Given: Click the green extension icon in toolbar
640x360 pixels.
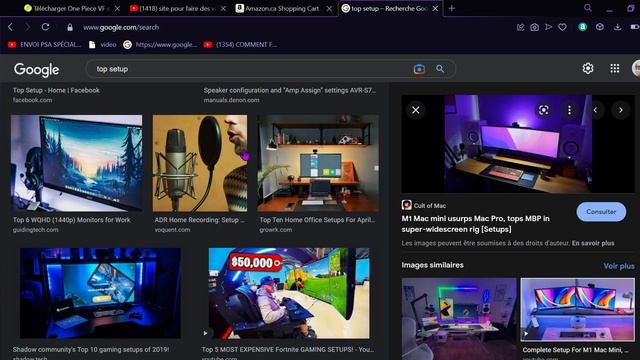Looking at the screenshot, I should tap(582, 27).
